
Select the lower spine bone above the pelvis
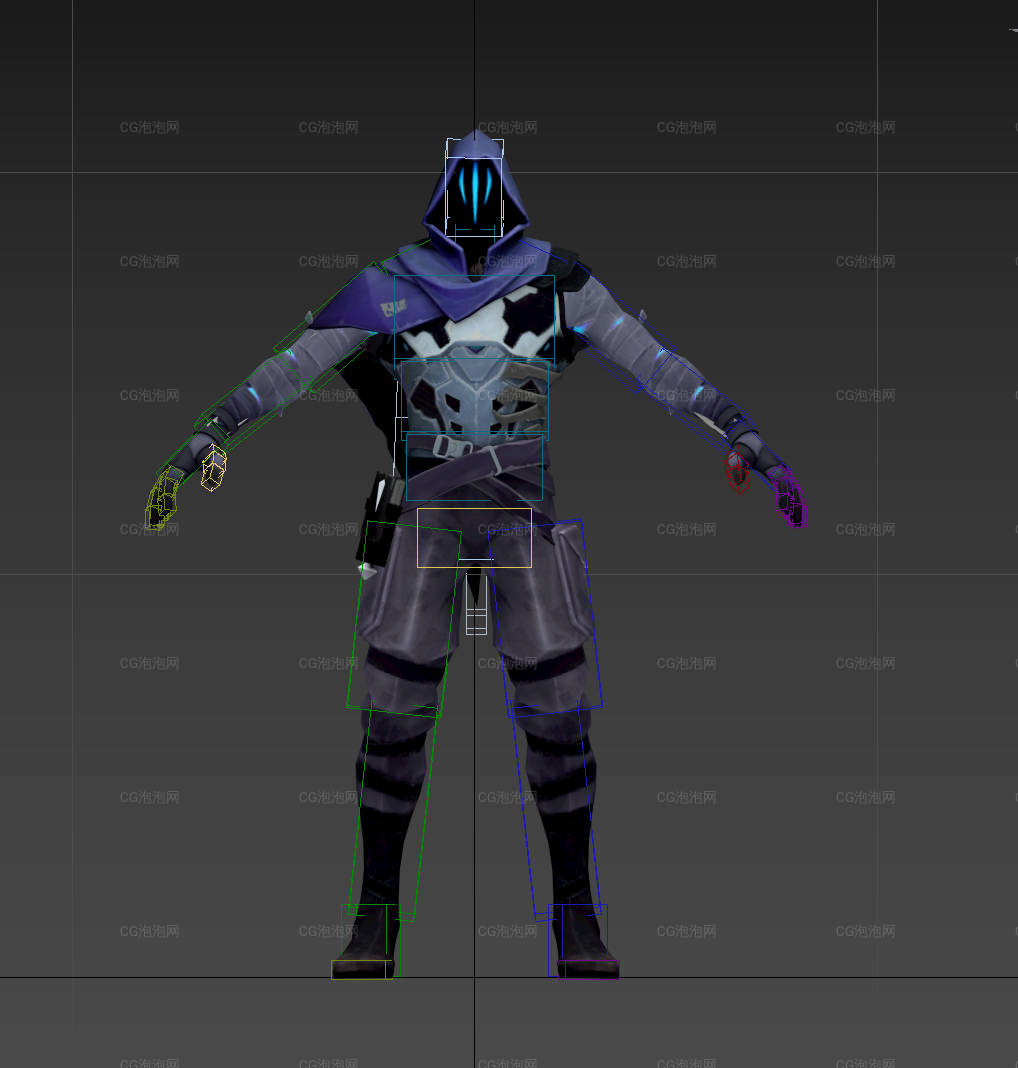[475, 467]
